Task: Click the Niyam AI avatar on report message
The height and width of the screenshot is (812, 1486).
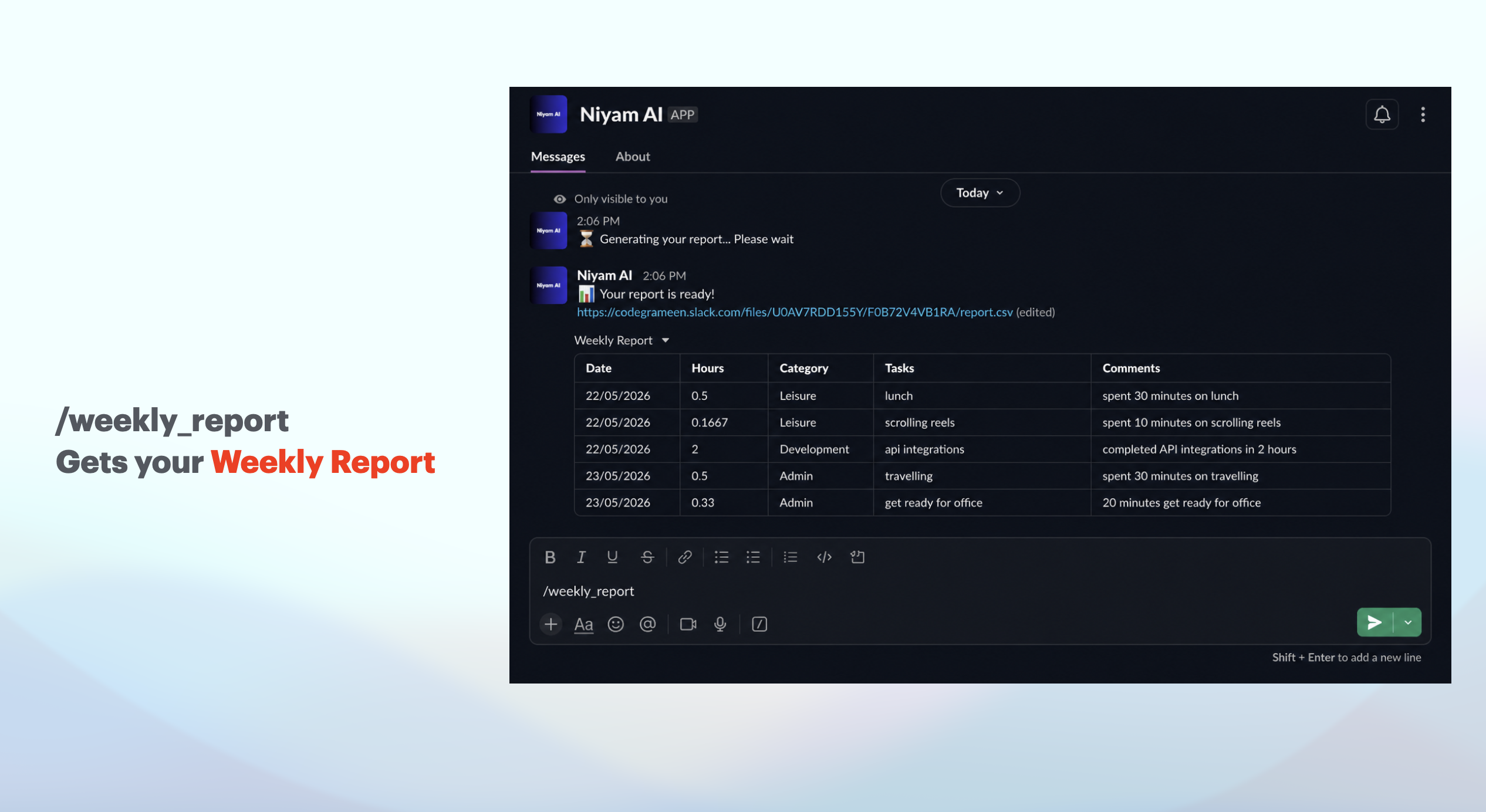Action: [x=549, y=286]
